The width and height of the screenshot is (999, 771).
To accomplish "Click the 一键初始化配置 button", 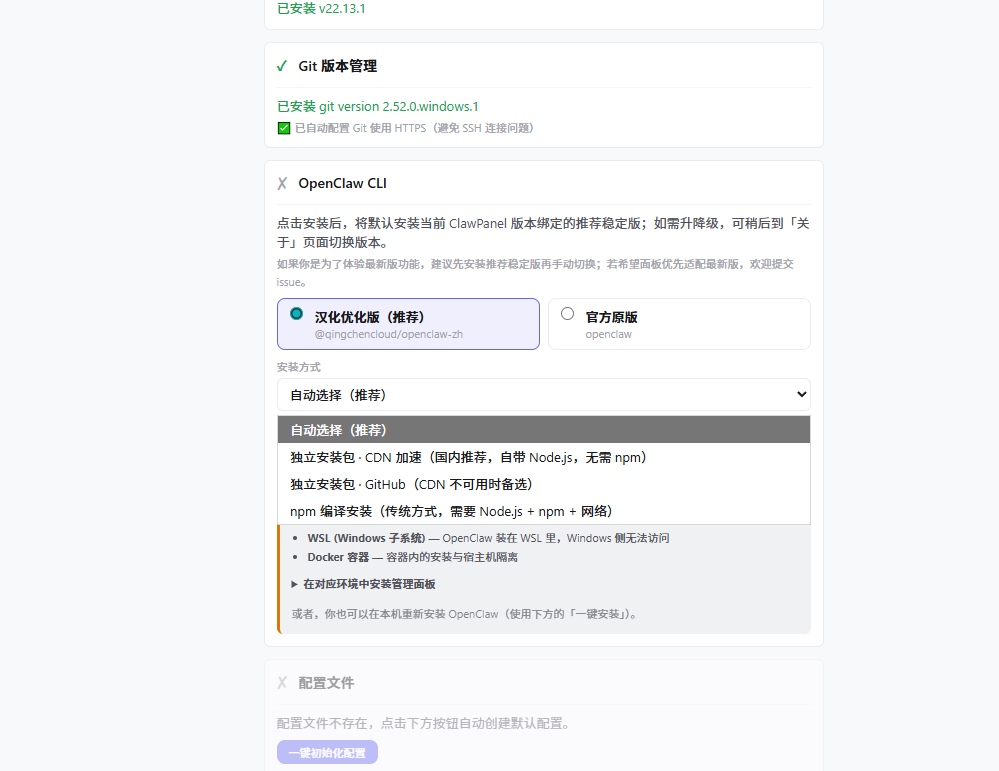I will 327,752.
